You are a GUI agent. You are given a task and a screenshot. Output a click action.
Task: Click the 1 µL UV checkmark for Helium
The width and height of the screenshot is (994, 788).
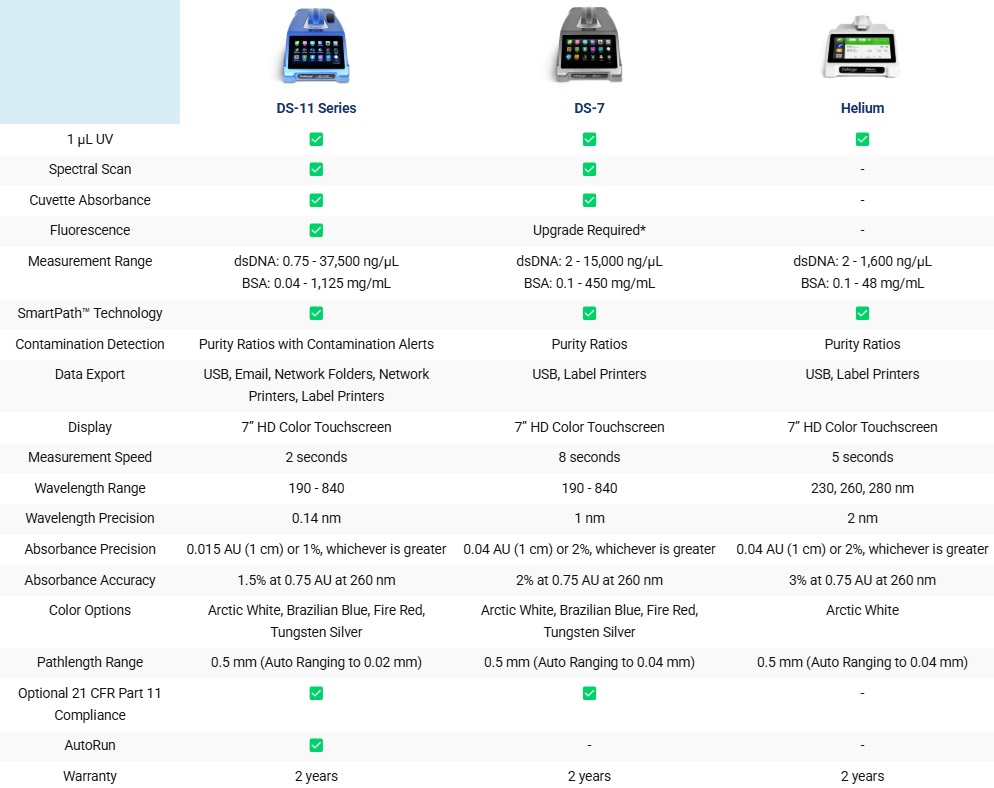(862, 139)
